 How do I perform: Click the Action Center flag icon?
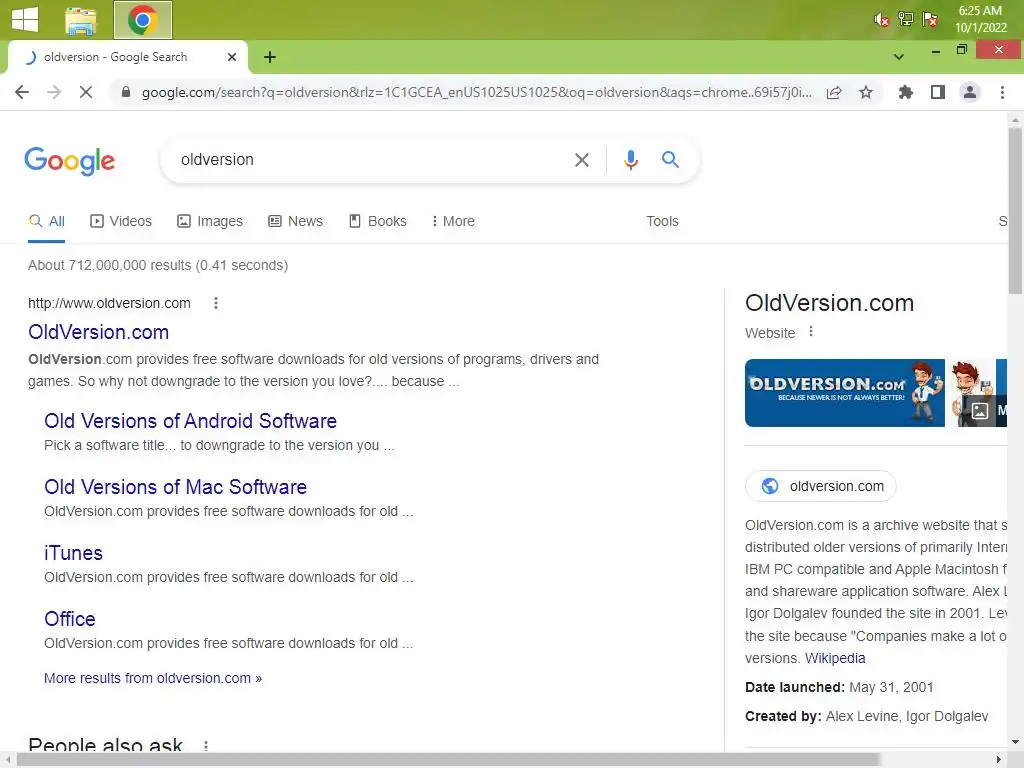click(930, 19)
